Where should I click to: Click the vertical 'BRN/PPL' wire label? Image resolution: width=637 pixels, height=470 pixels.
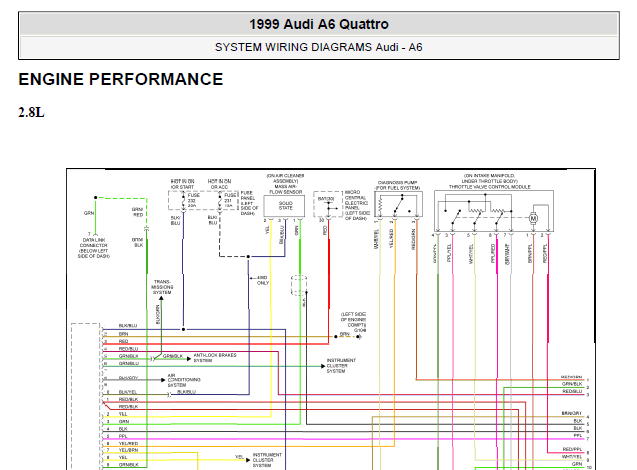click(x=530, y=253)
